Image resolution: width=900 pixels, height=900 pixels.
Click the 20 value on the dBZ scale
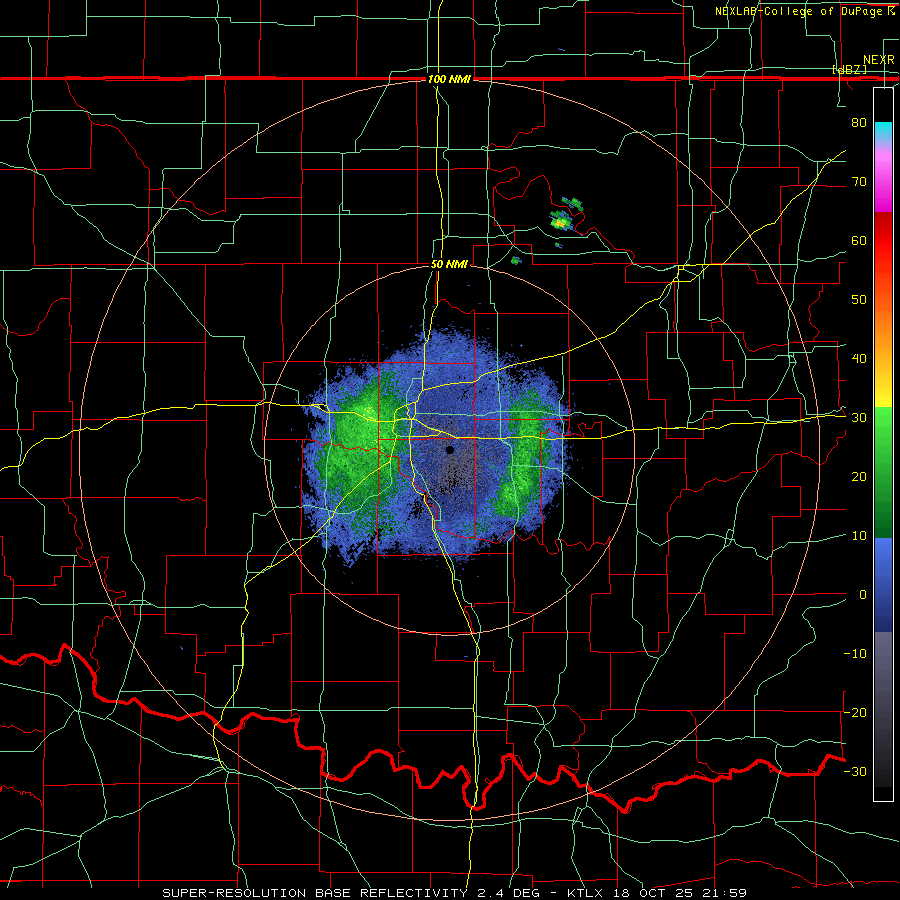[x=859, y=477]
